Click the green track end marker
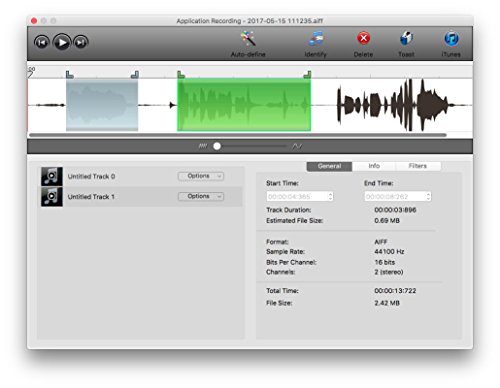The width and height of the screenshot is (500, 388). point(307,75)
